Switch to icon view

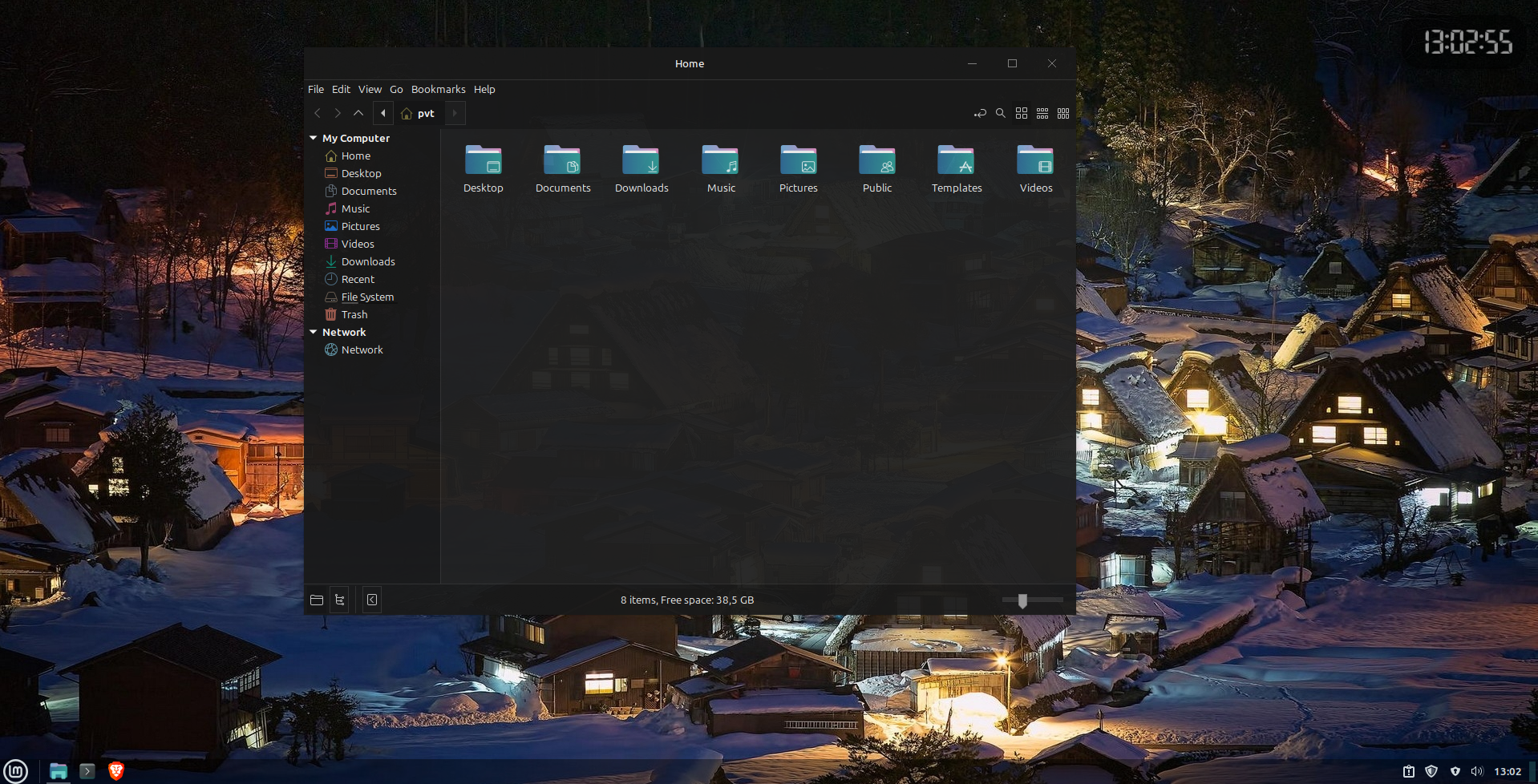pyautogui.click(x=1022, y=113)
